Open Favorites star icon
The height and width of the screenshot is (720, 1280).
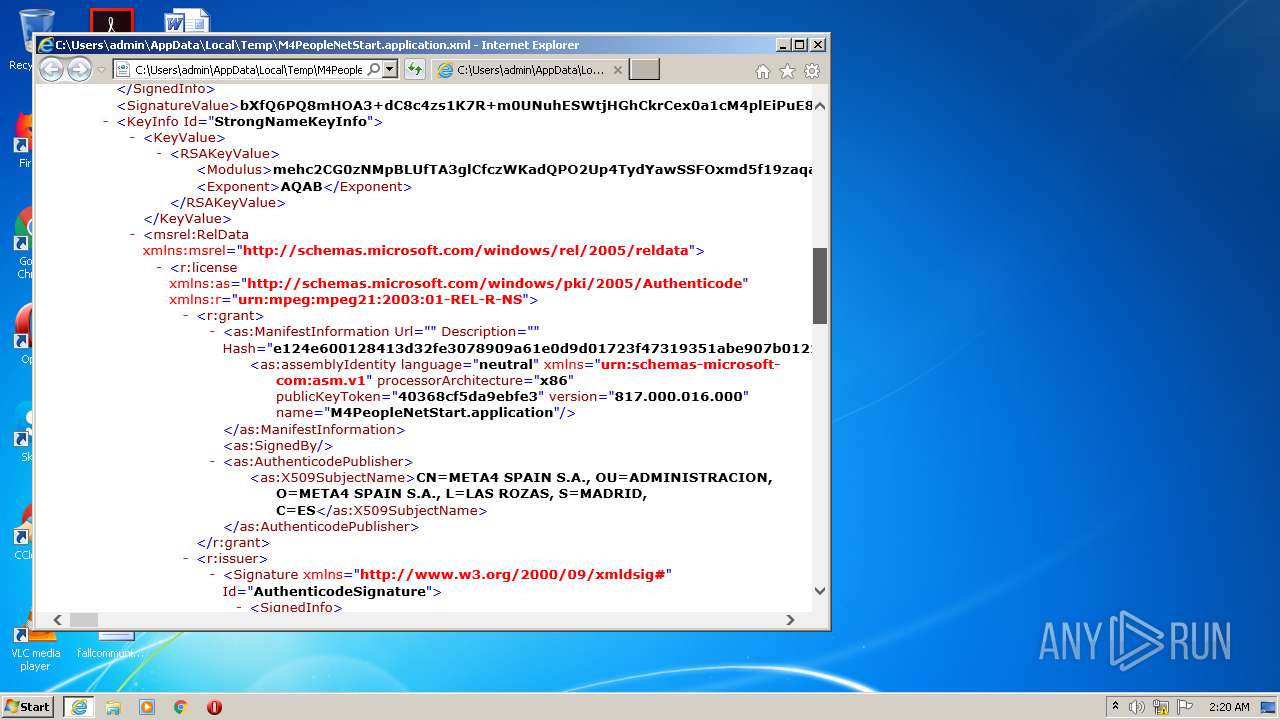tap(787, 71)
